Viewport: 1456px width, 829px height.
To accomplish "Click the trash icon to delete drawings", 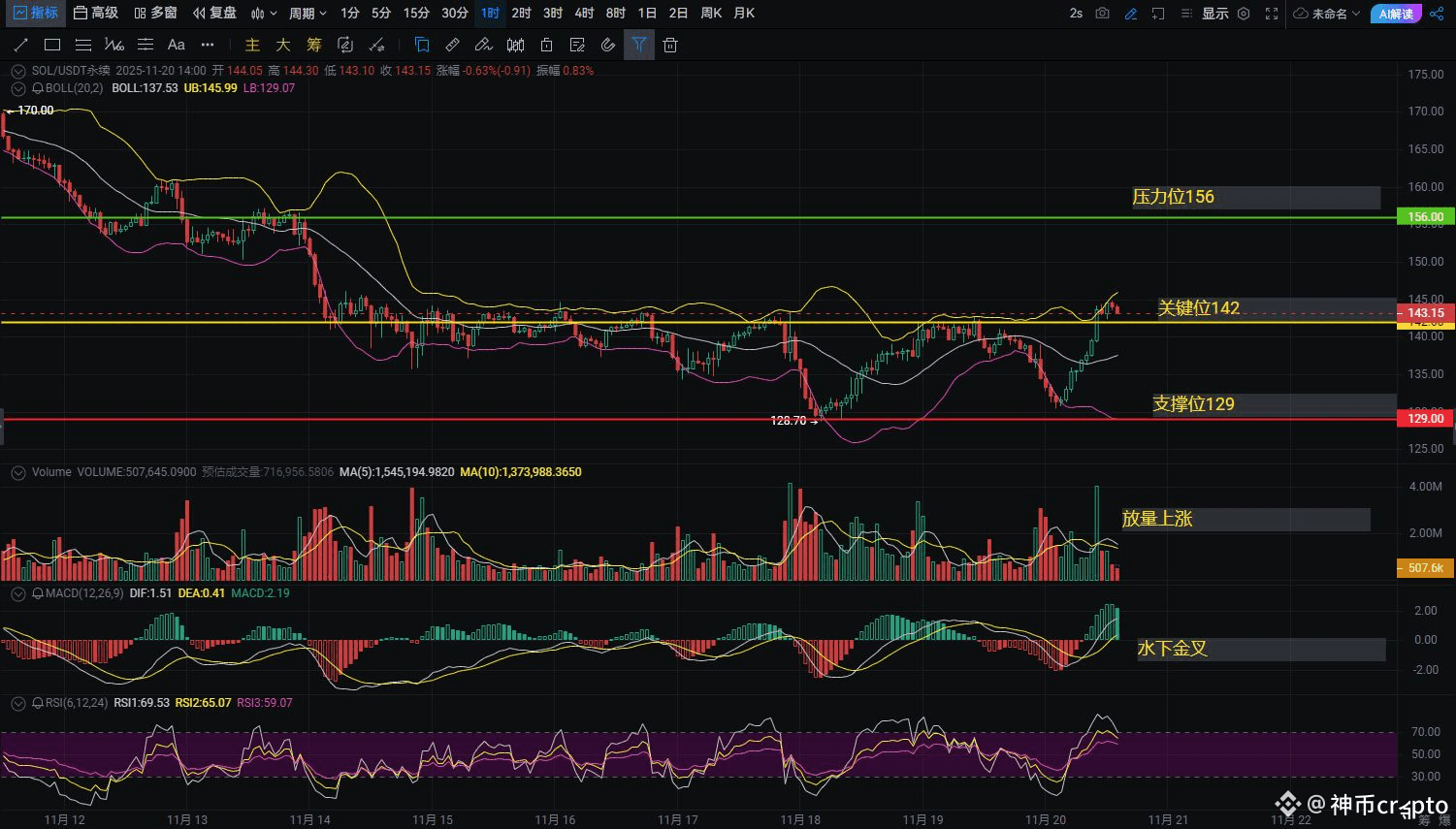I will (x=669, y=45).
